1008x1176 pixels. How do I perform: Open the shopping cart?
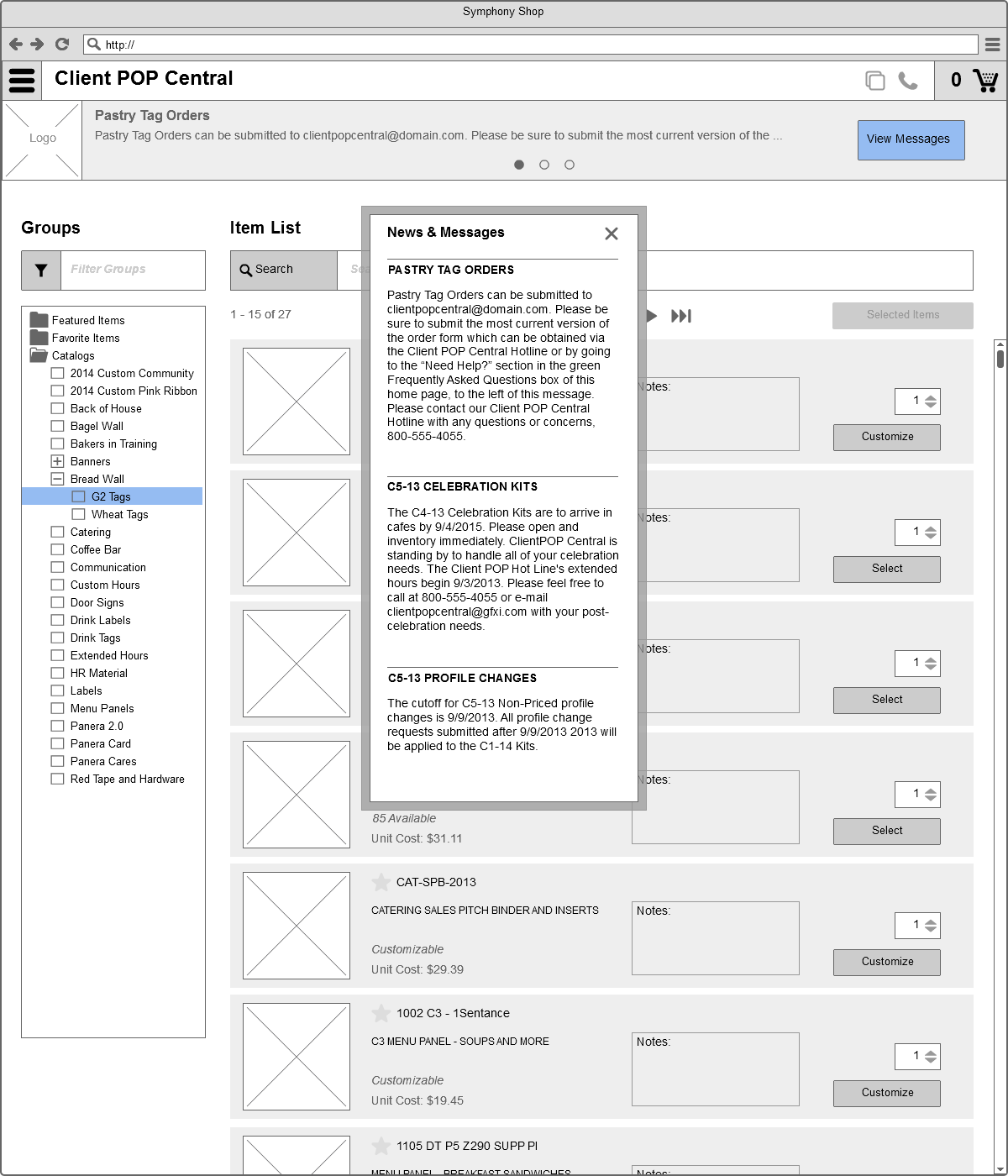click(x=985, y=81)
